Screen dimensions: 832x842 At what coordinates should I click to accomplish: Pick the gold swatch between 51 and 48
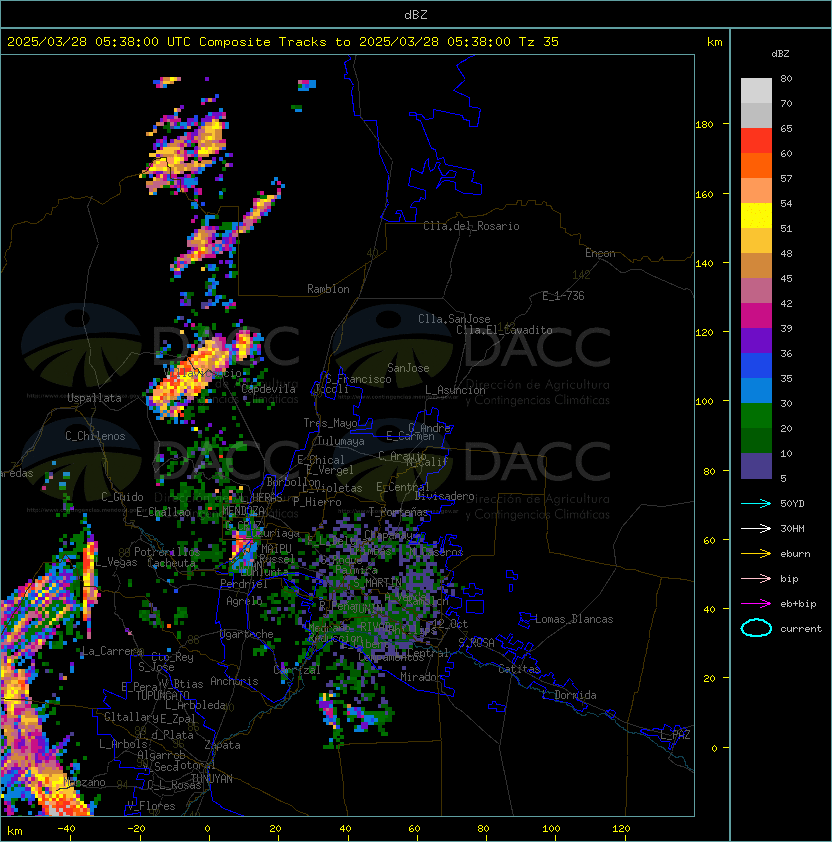(756, 241)
